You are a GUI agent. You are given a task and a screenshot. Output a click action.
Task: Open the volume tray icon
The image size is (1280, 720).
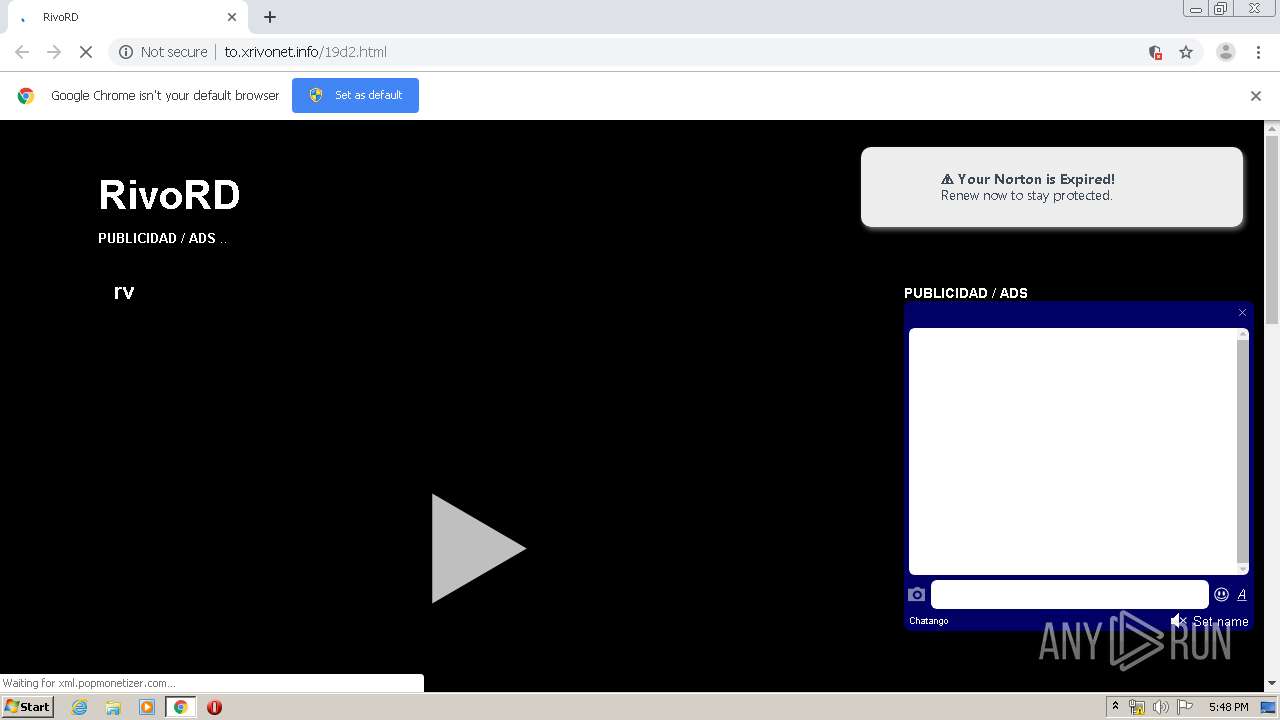coord(1161,707)
